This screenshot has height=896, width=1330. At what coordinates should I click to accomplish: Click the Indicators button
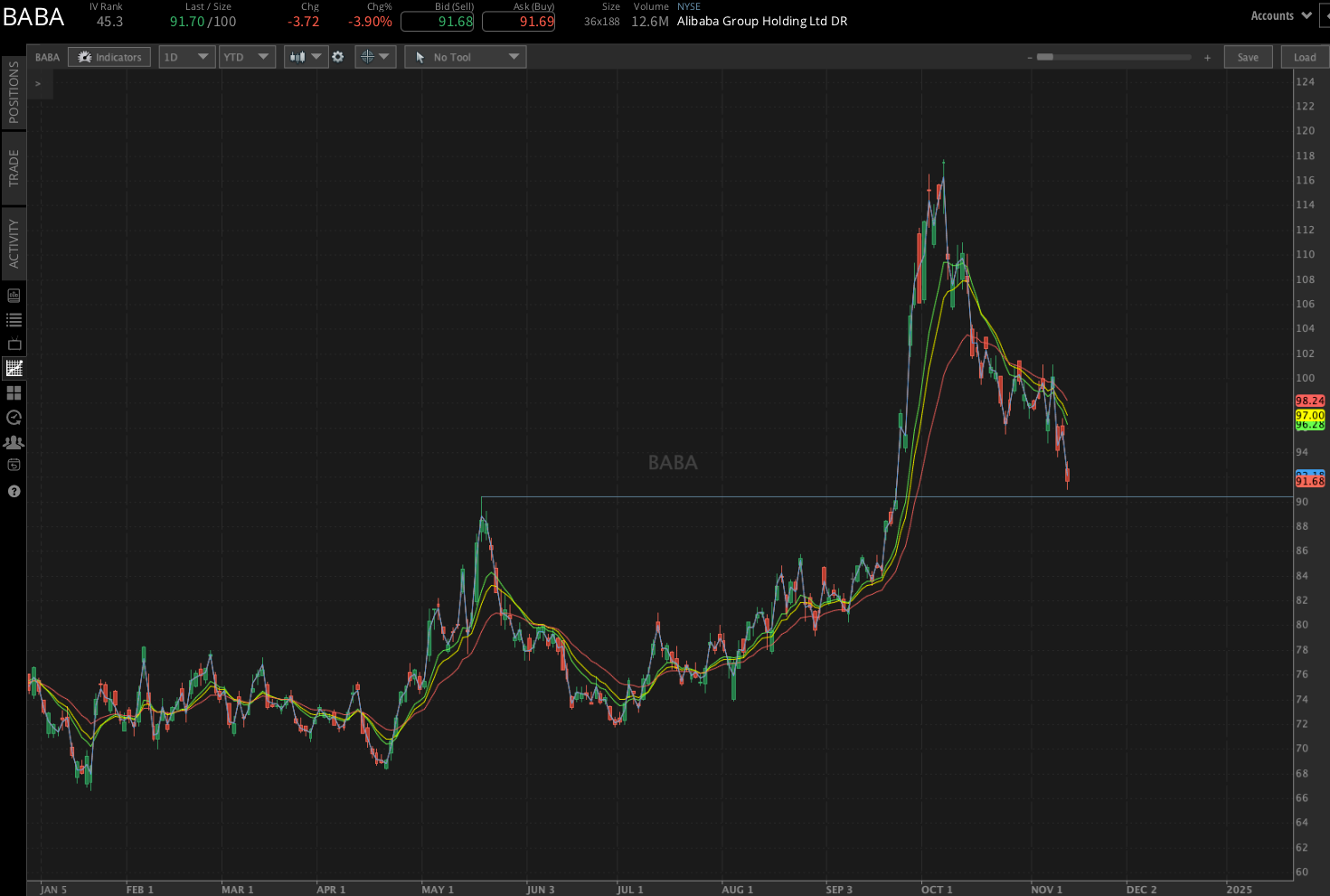point(108,56)
